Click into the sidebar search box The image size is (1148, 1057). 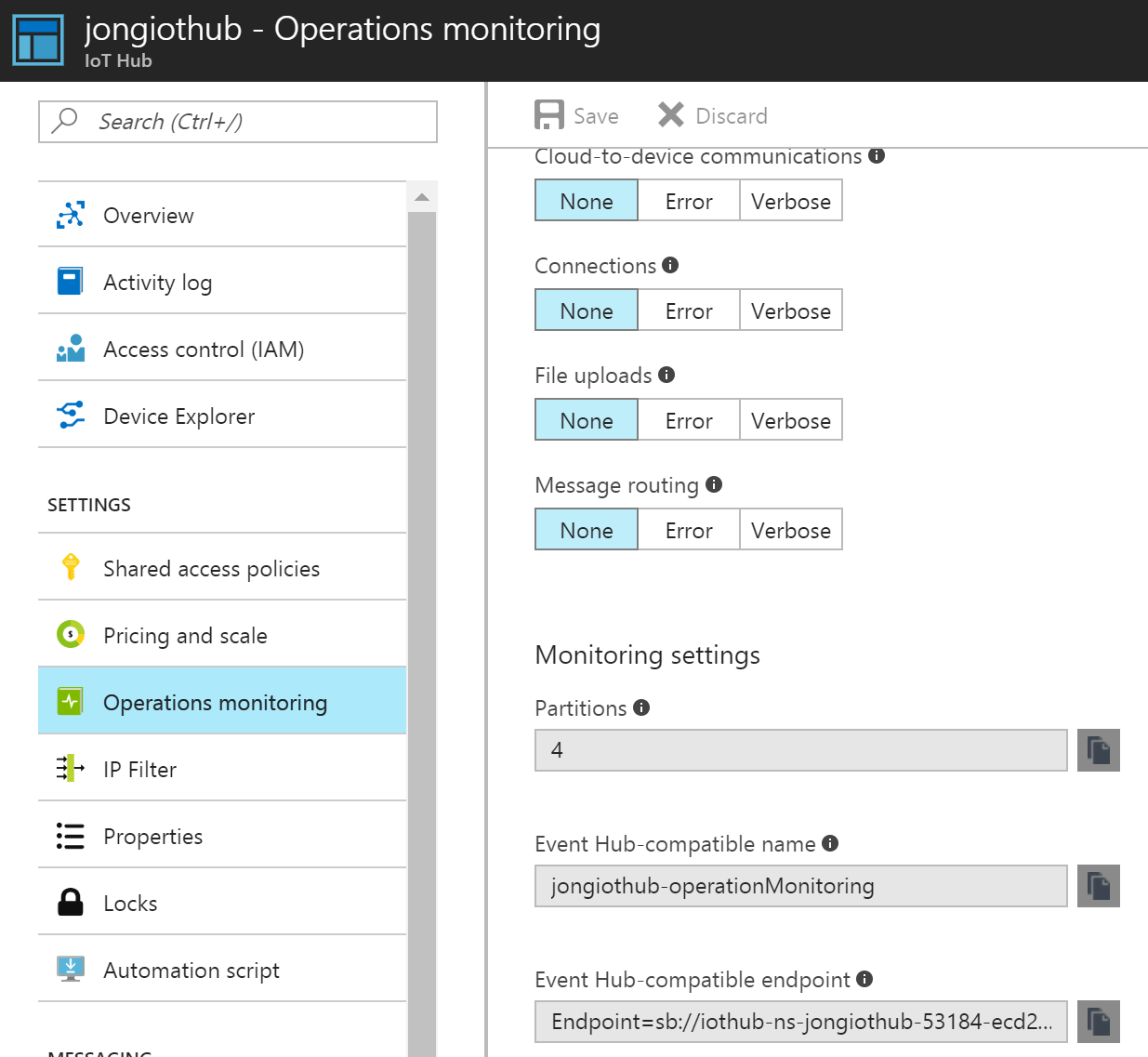click(x=251, y=122)
